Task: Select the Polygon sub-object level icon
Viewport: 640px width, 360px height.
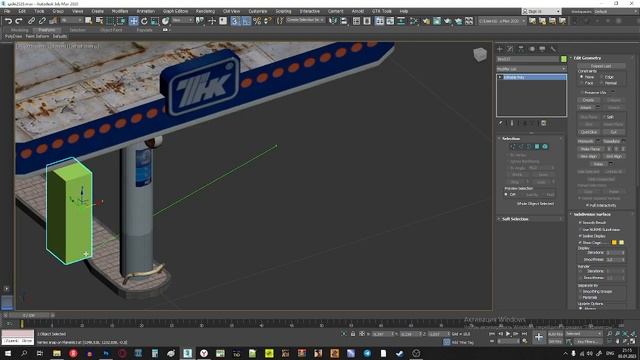Action: 537,147
